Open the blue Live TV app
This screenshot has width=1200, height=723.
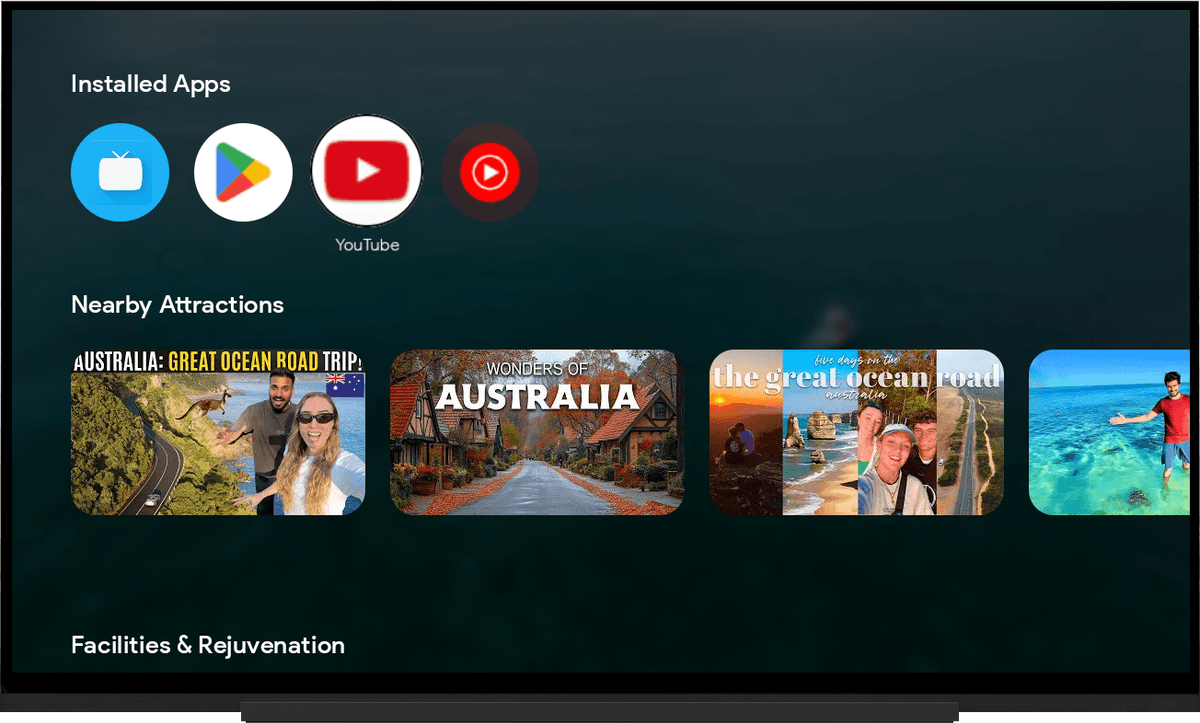click(x=120, y=172)
